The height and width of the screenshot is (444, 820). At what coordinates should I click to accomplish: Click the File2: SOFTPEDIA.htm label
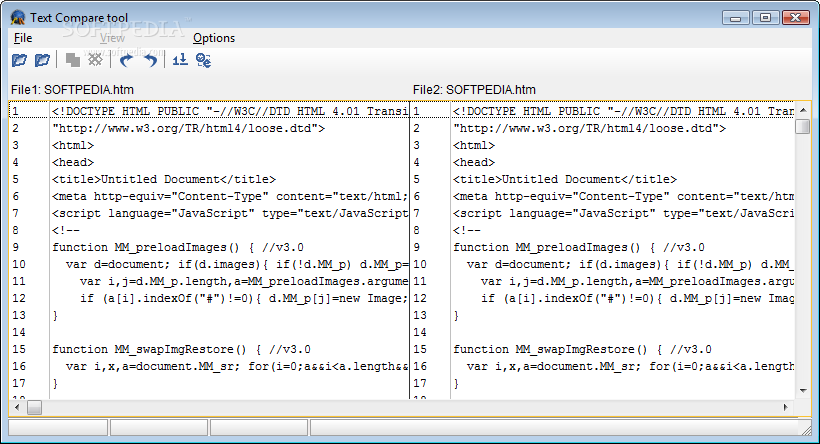pyautogui.click(x=474, y=90)
